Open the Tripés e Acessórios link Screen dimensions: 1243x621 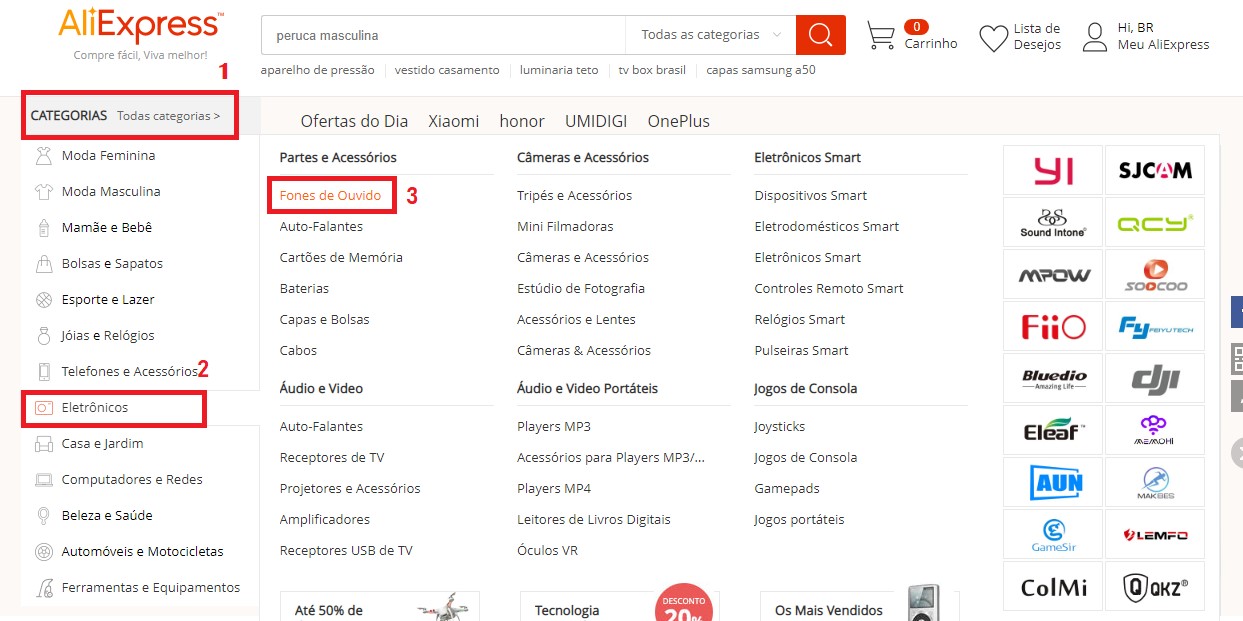click(575, 195)
